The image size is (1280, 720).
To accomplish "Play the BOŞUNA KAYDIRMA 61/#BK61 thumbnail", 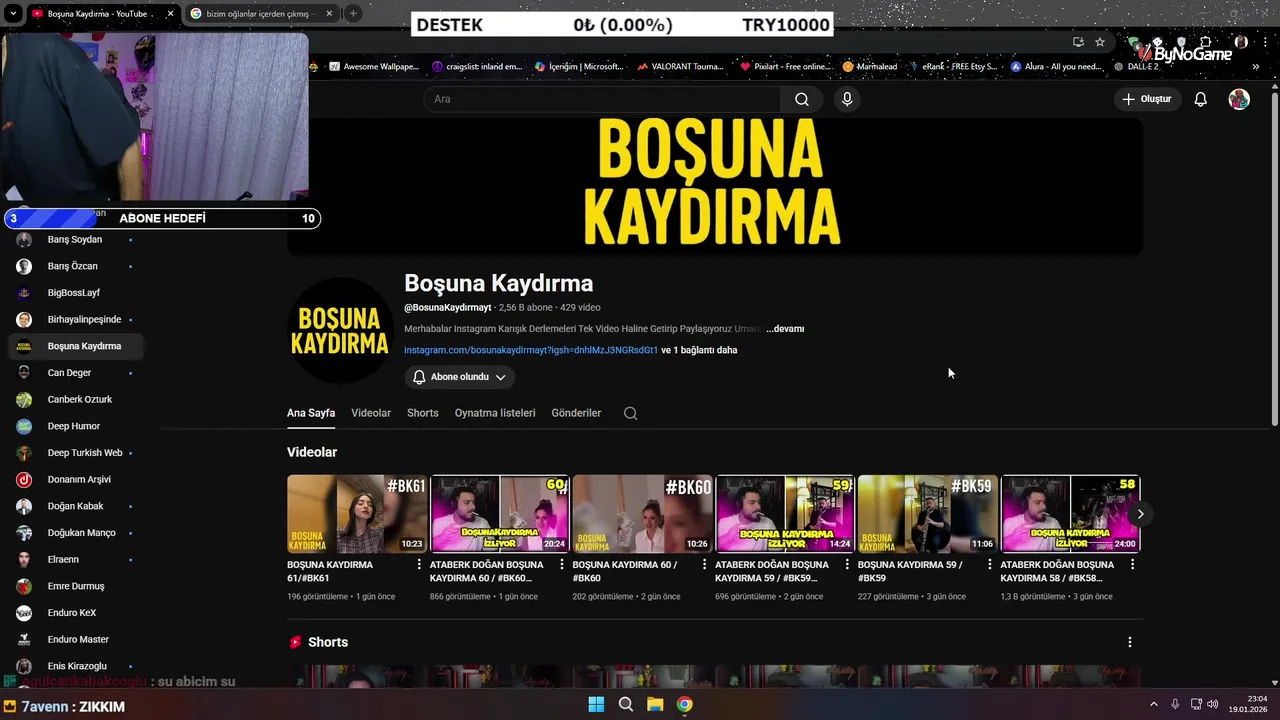I will (x=357, y=514).
